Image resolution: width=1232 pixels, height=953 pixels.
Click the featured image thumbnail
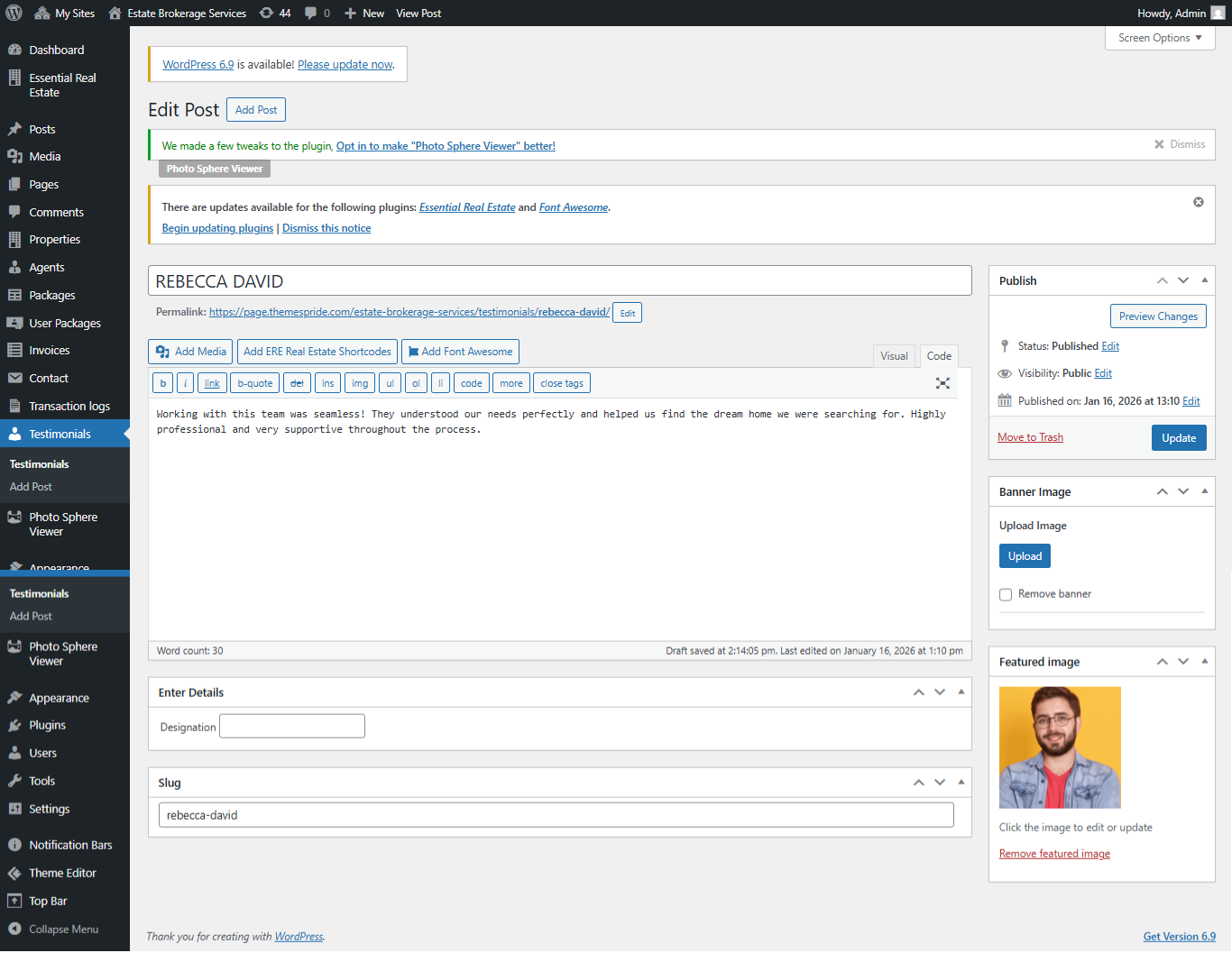pyautogui.click(x=1060, y=747)
